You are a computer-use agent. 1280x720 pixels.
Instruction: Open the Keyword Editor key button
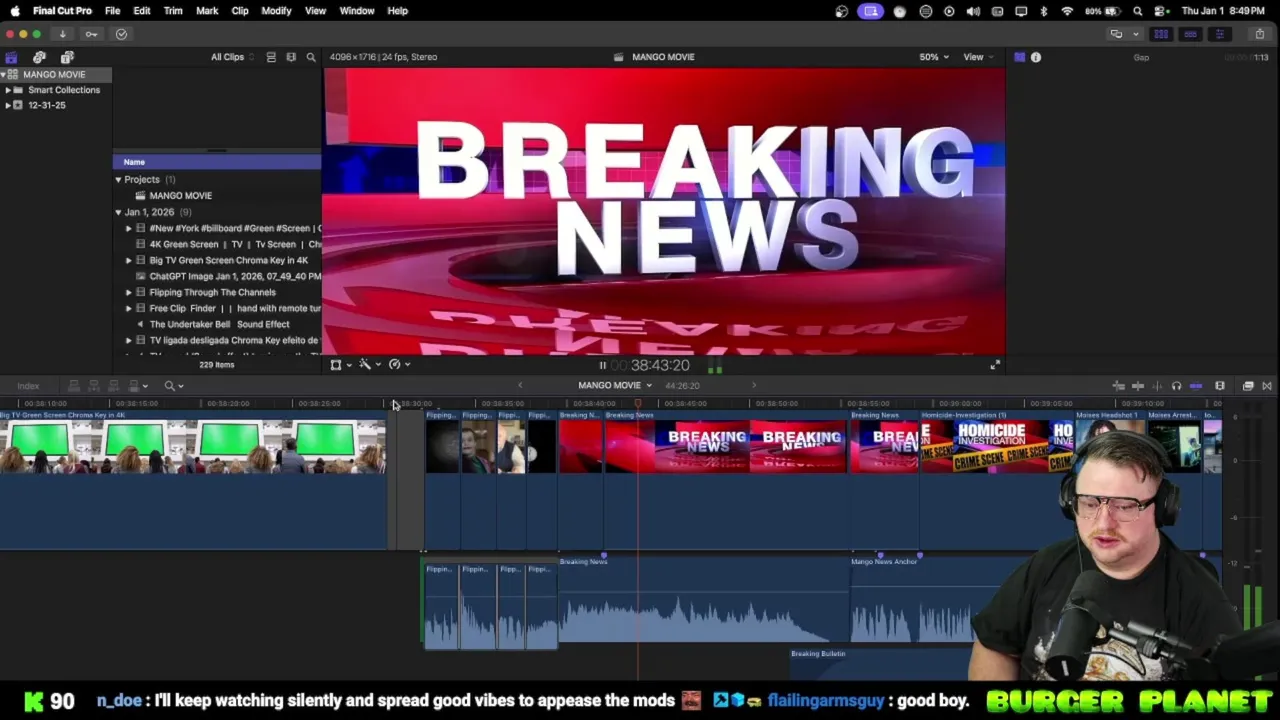(x=91, y=34)
